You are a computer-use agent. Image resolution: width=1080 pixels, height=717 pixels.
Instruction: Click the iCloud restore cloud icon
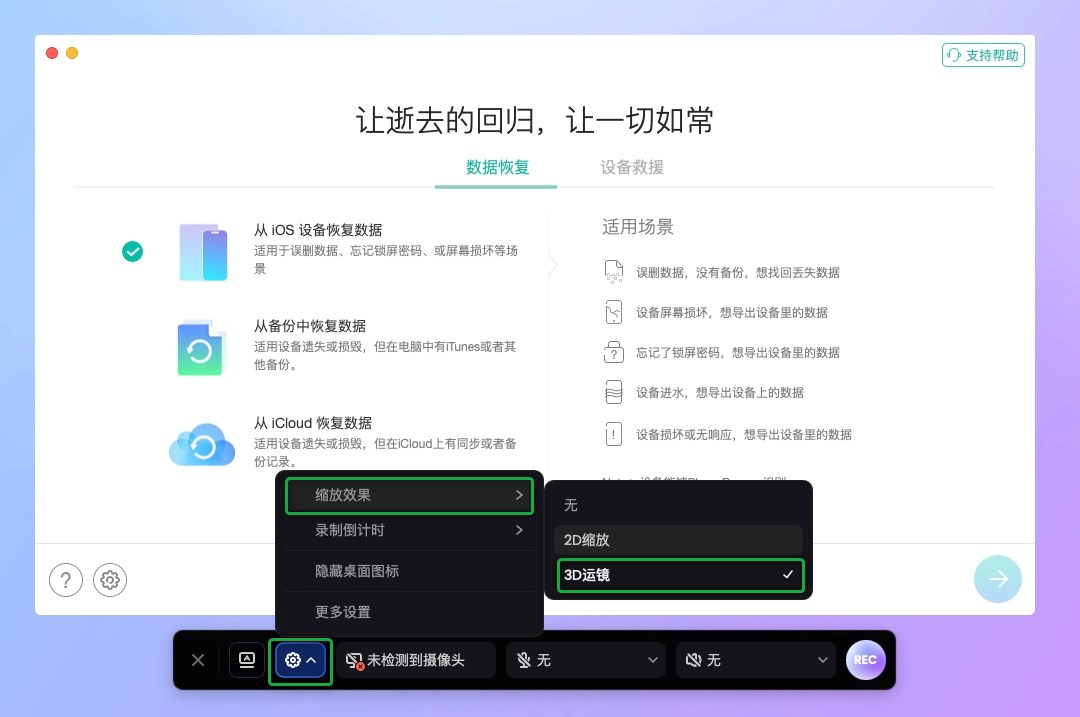click(202, 445)
